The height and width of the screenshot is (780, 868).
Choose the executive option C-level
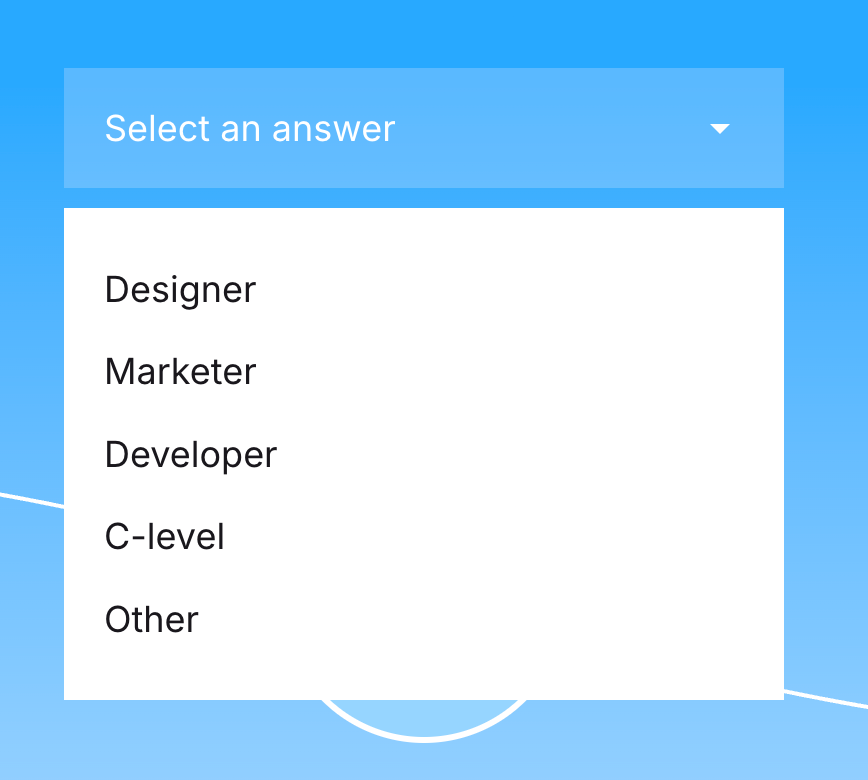(164, 537)
